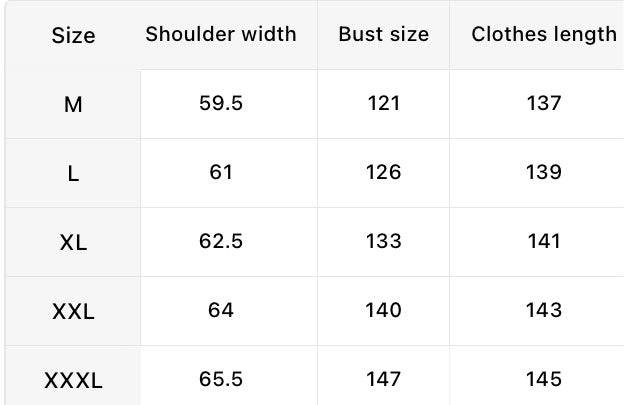The image size is (624, 405).
Task: Click the Clothes length column header
Action: [x=544, y=34]
